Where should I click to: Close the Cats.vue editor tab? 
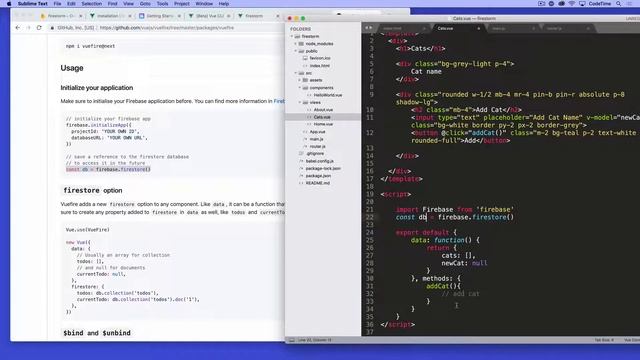click(479, 28)
